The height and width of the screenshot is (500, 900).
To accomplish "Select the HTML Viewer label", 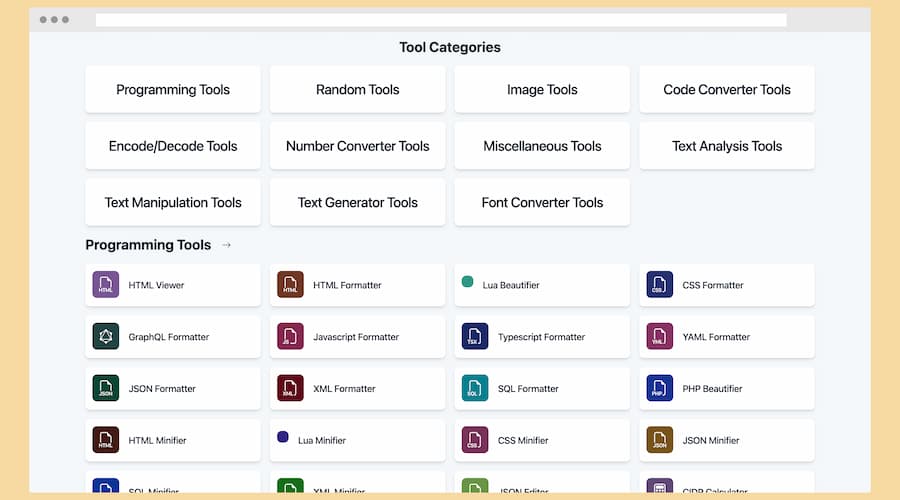I will (156, 285).
